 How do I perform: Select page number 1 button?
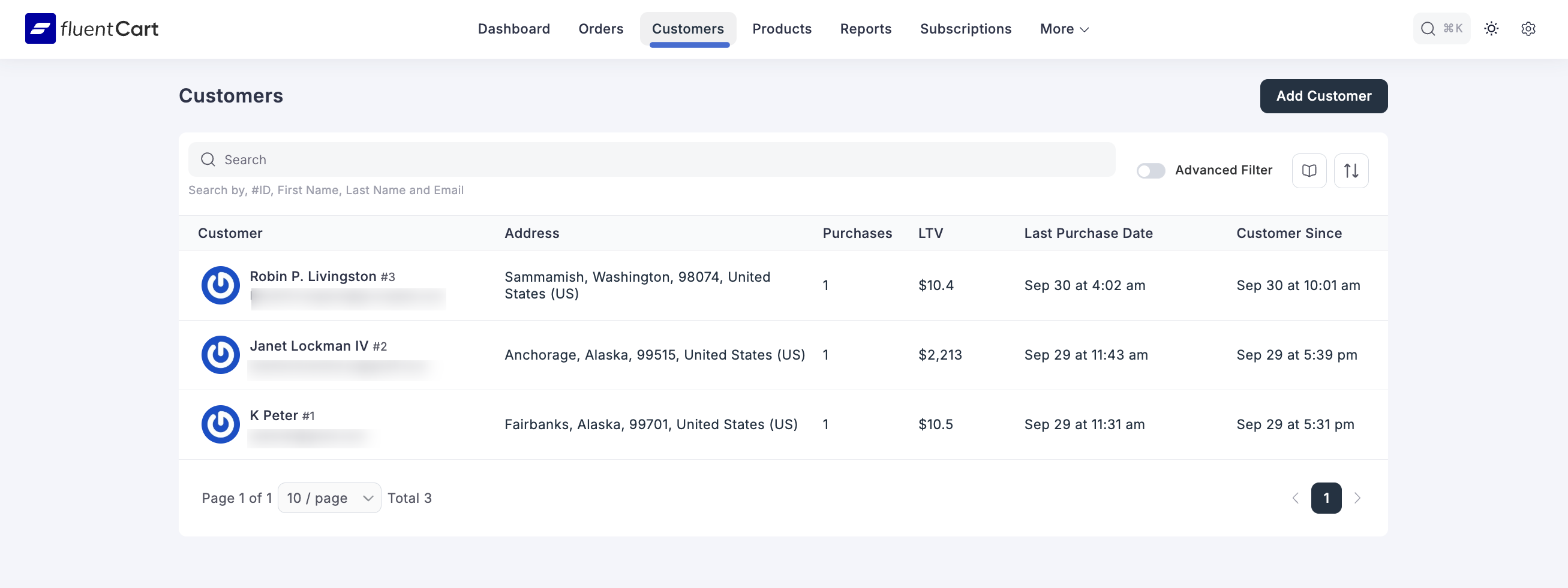(x=1326, y=498)
